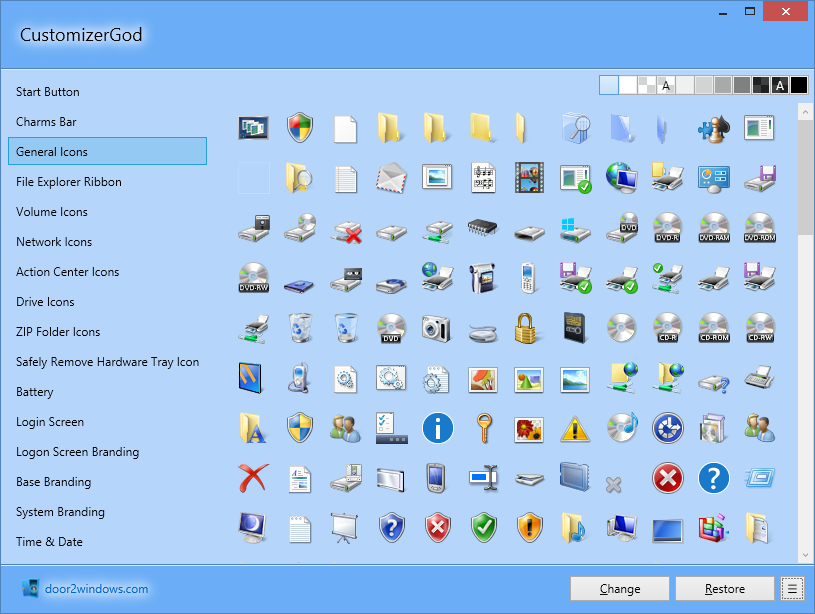Go to Volume Icons section

pyautogui.click(x=52, y=212)
